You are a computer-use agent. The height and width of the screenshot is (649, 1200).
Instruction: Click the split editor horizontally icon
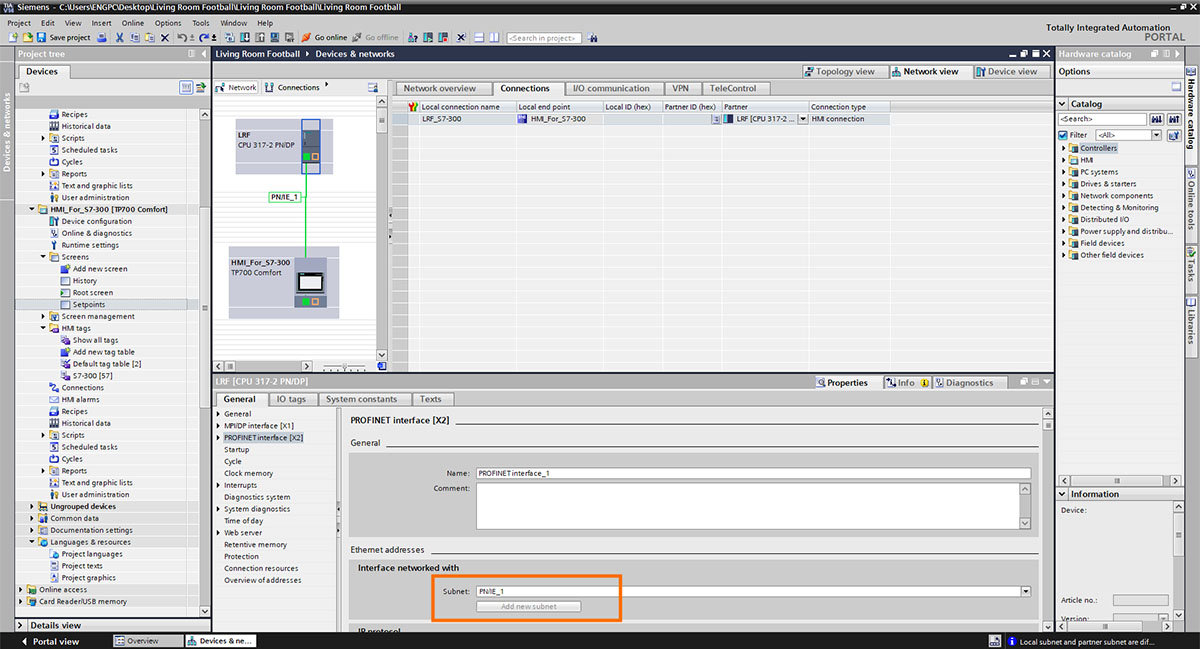[479, 37]
